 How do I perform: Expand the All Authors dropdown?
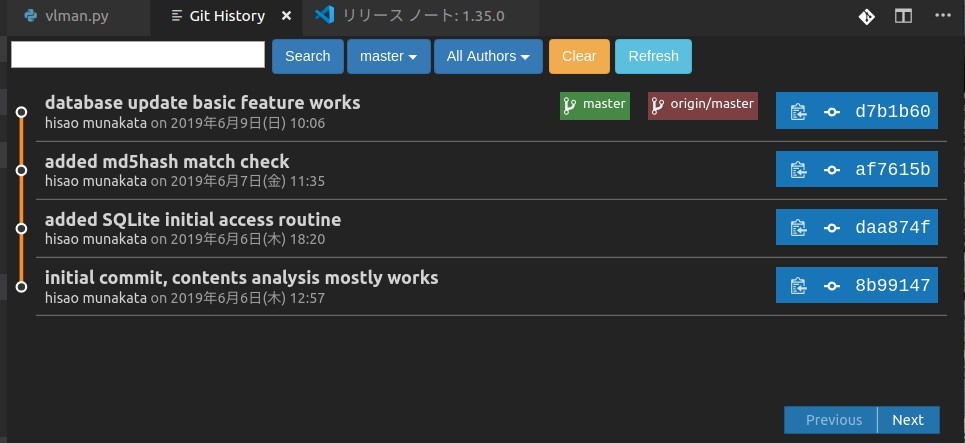tap(488, 56)
